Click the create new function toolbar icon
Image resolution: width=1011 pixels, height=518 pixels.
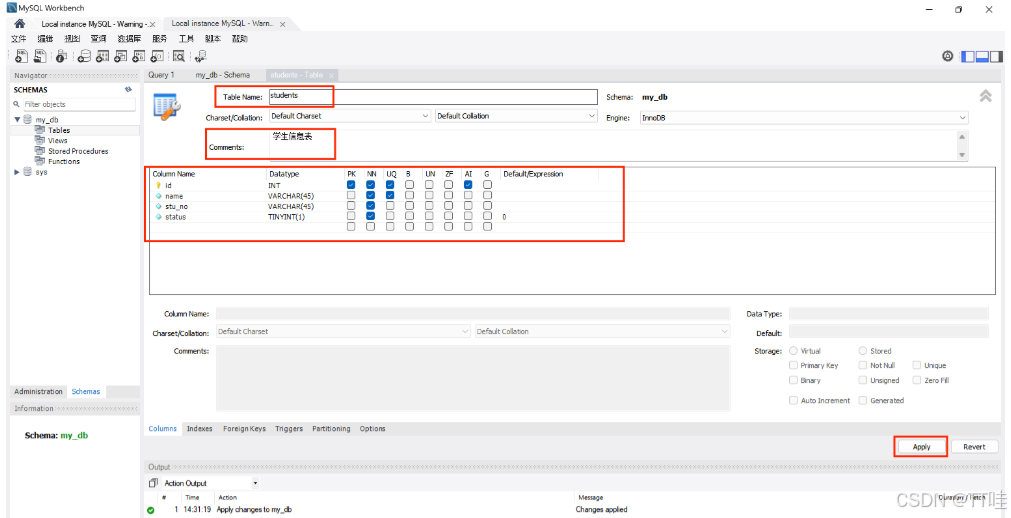point(158,56)
